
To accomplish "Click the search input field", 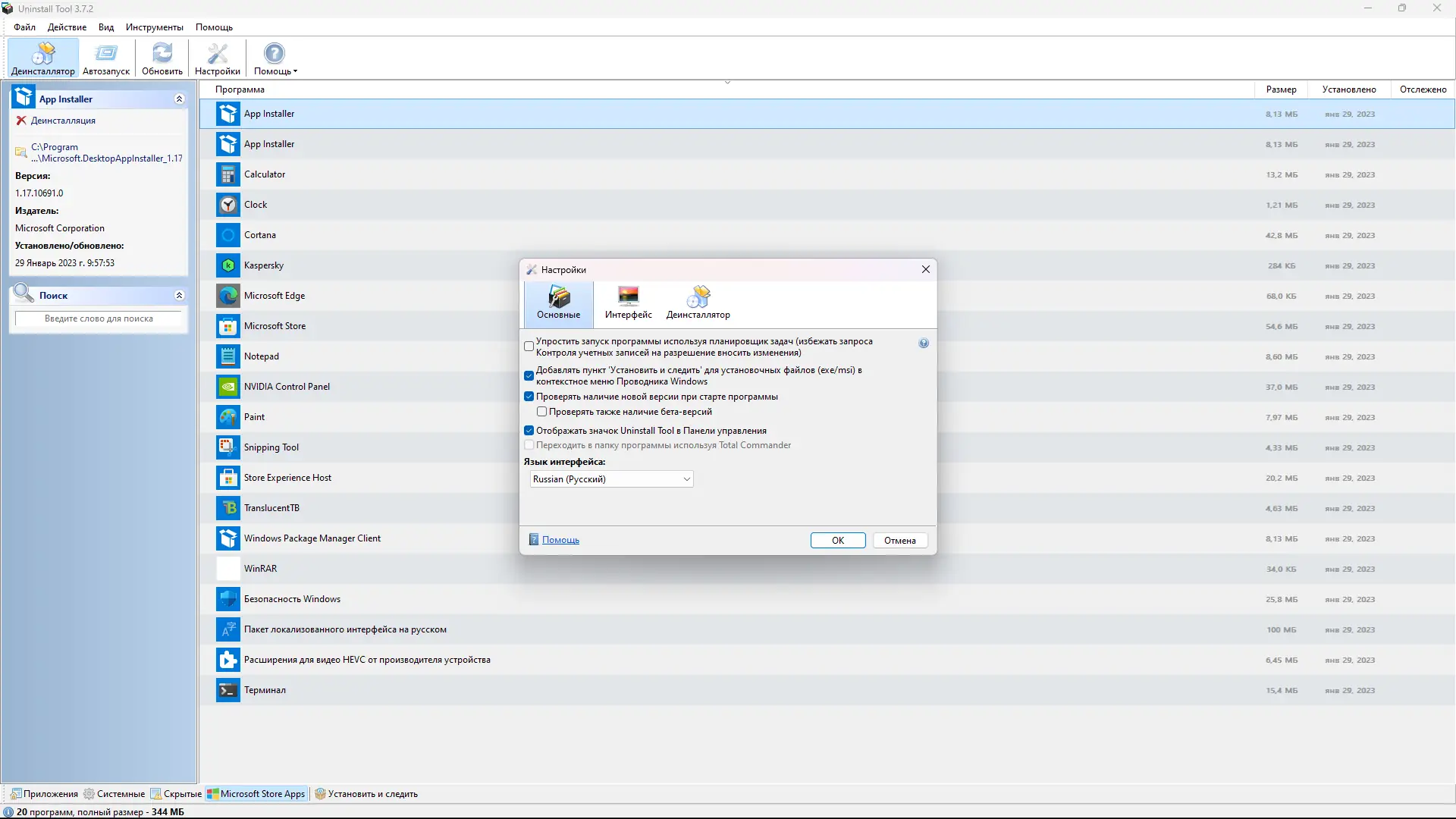I will [x=99, y=318].
